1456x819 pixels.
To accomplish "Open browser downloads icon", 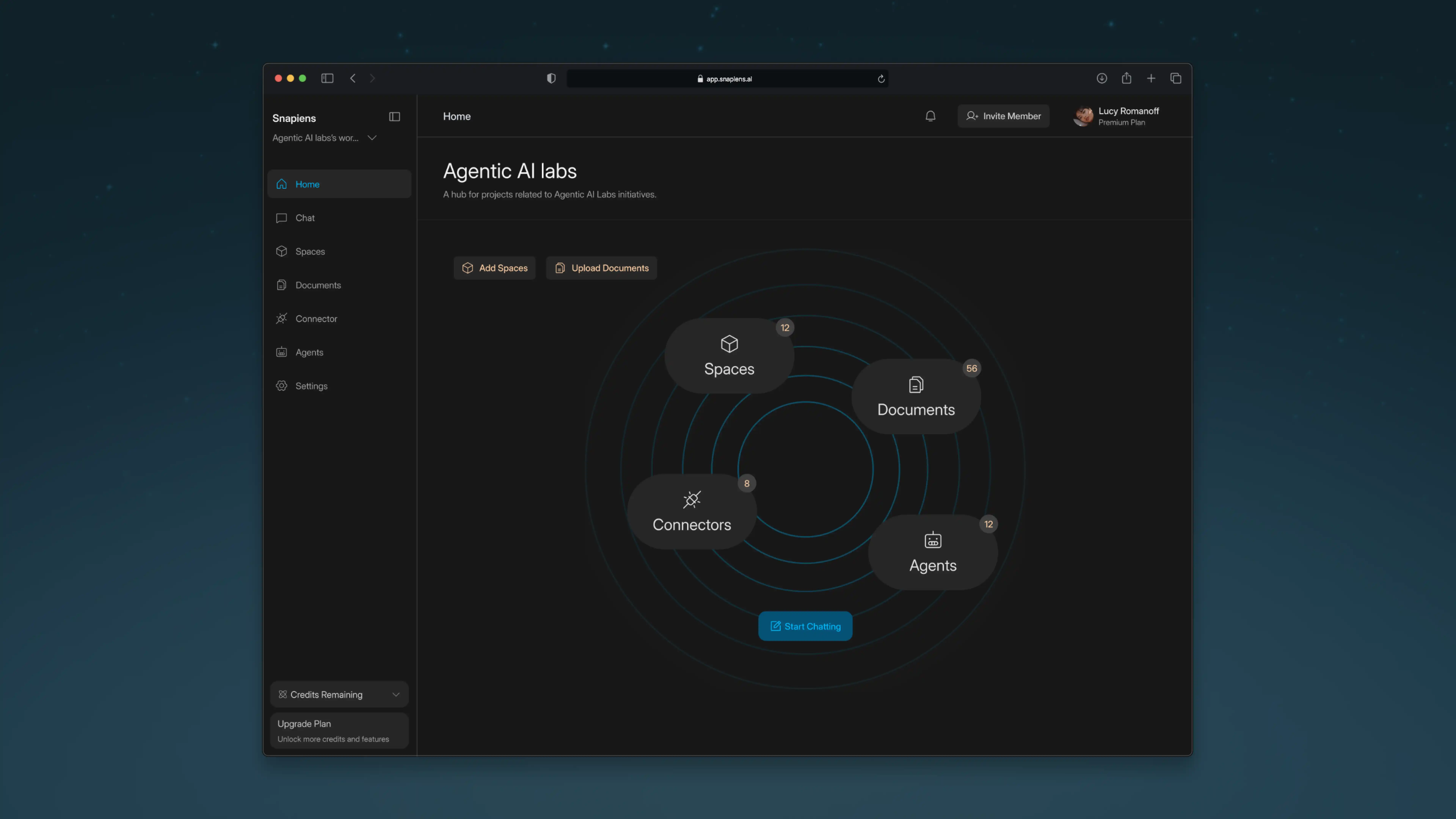I will [1102, 78].
